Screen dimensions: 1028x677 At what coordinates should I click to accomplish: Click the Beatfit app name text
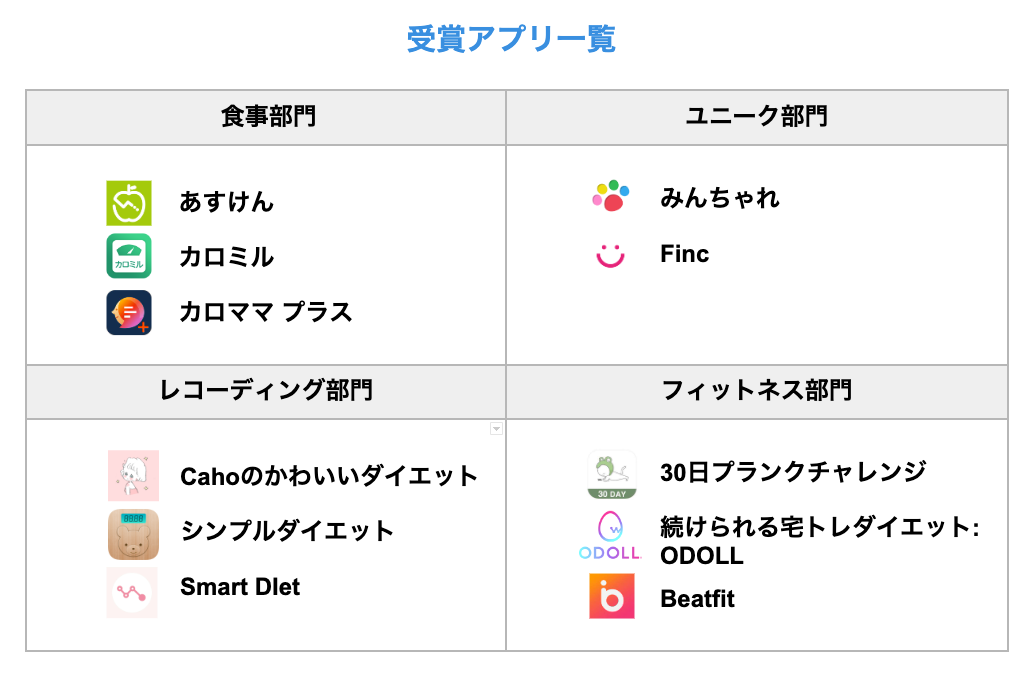point(697,599)
